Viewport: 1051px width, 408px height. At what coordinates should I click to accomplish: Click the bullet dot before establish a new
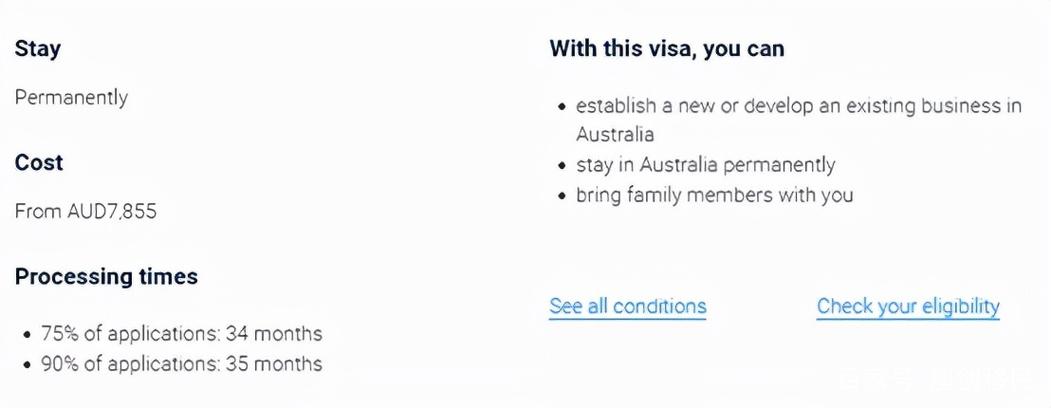coord(562,106)
